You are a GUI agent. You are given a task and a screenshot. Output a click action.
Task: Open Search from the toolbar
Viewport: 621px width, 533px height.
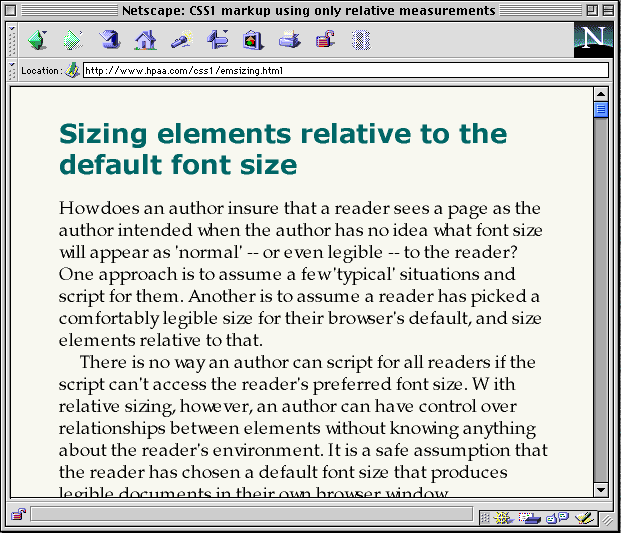(x=181, y=41)
